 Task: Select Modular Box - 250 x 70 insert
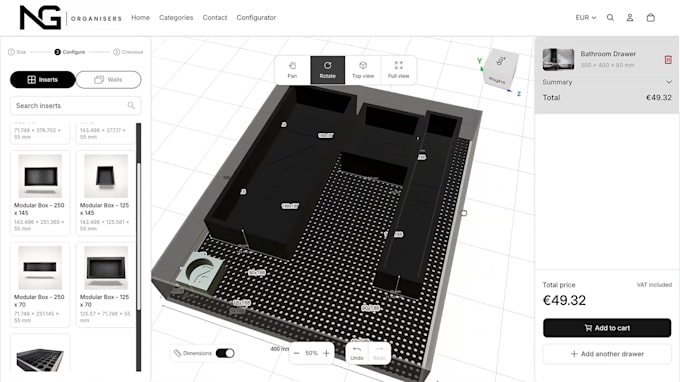tap(40, 284)
